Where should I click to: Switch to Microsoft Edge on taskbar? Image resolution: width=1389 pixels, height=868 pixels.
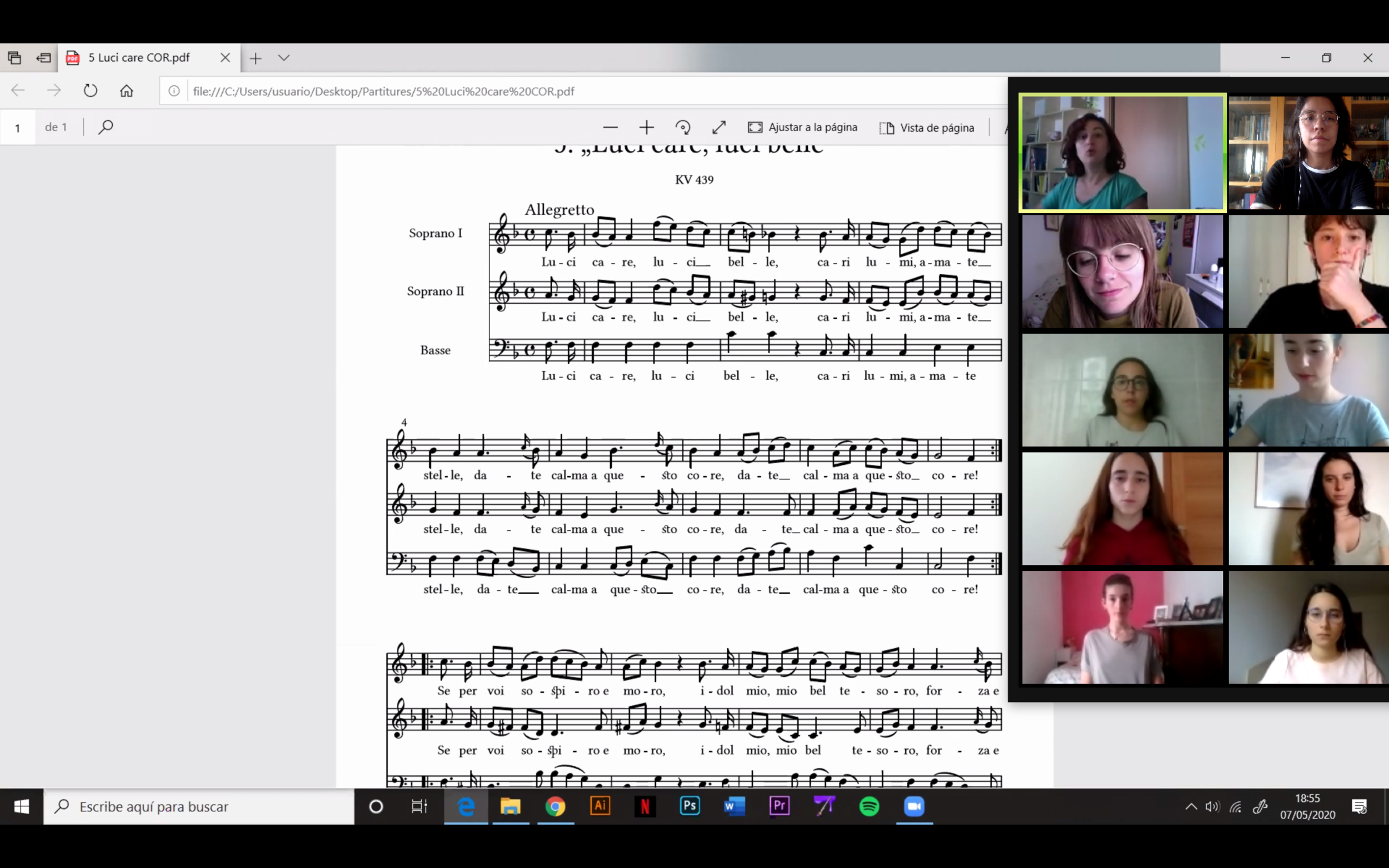[x=466, y=806]
